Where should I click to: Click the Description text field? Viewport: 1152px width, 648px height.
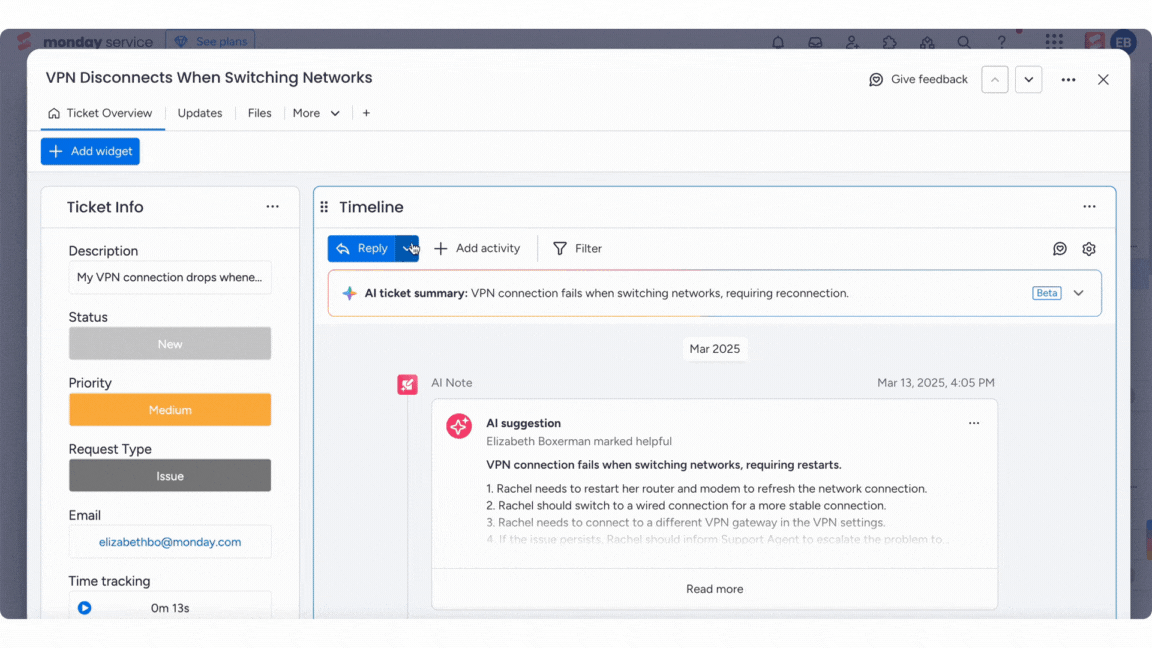click(x=170, y=278)
